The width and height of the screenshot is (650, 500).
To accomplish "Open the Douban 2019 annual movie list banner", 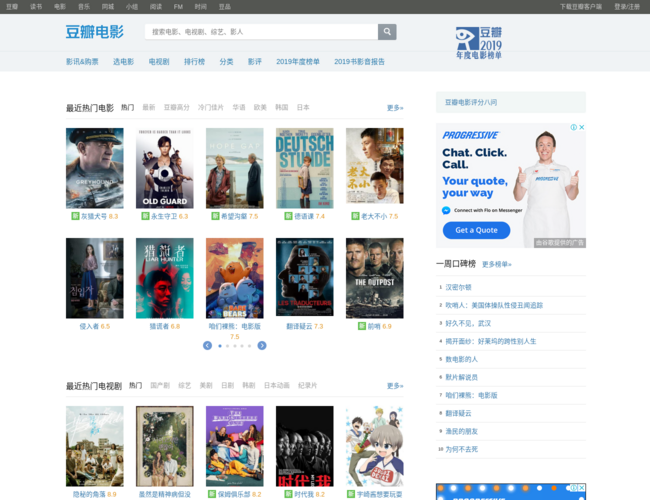I will (478, 43).
